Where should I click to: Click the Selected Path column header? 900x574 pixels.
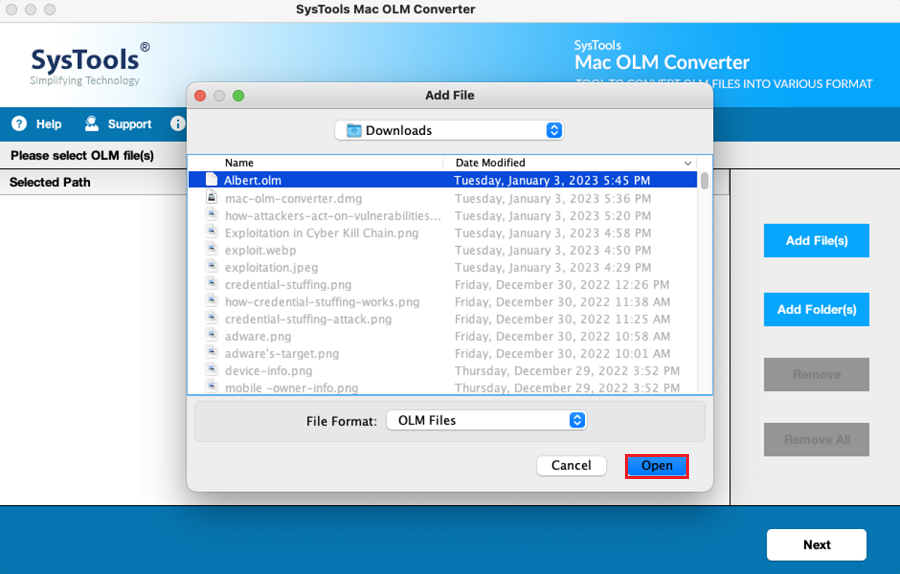pos(50,182)
